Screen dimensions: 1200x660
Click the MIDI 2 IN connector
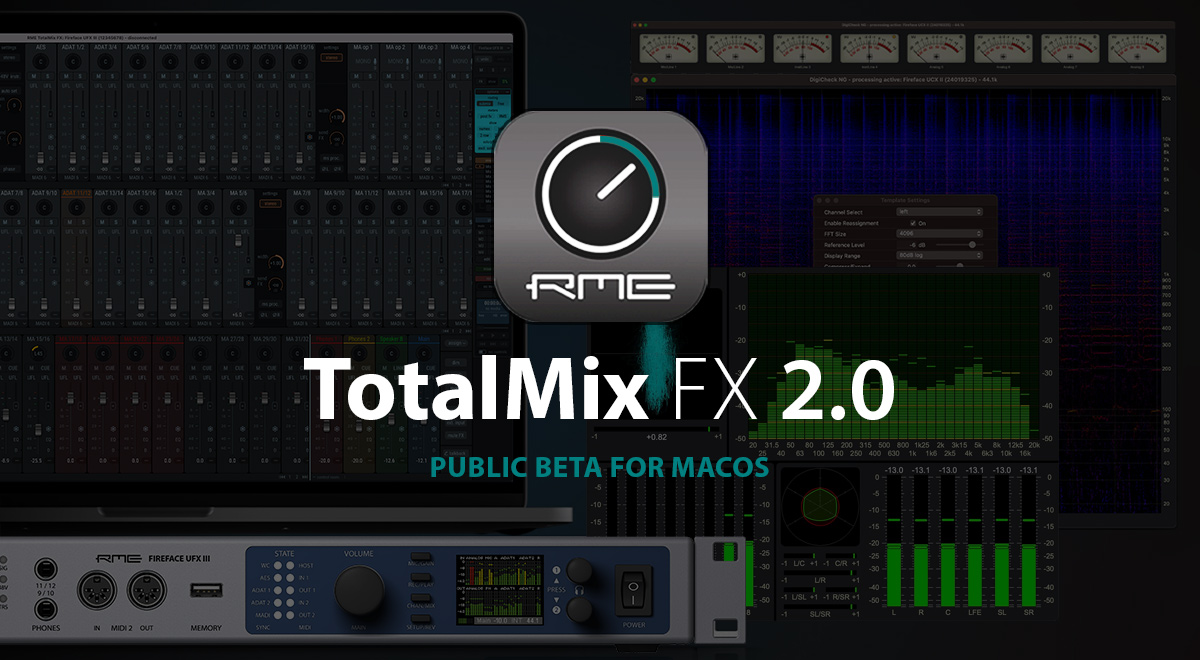[x=97, y=589]
